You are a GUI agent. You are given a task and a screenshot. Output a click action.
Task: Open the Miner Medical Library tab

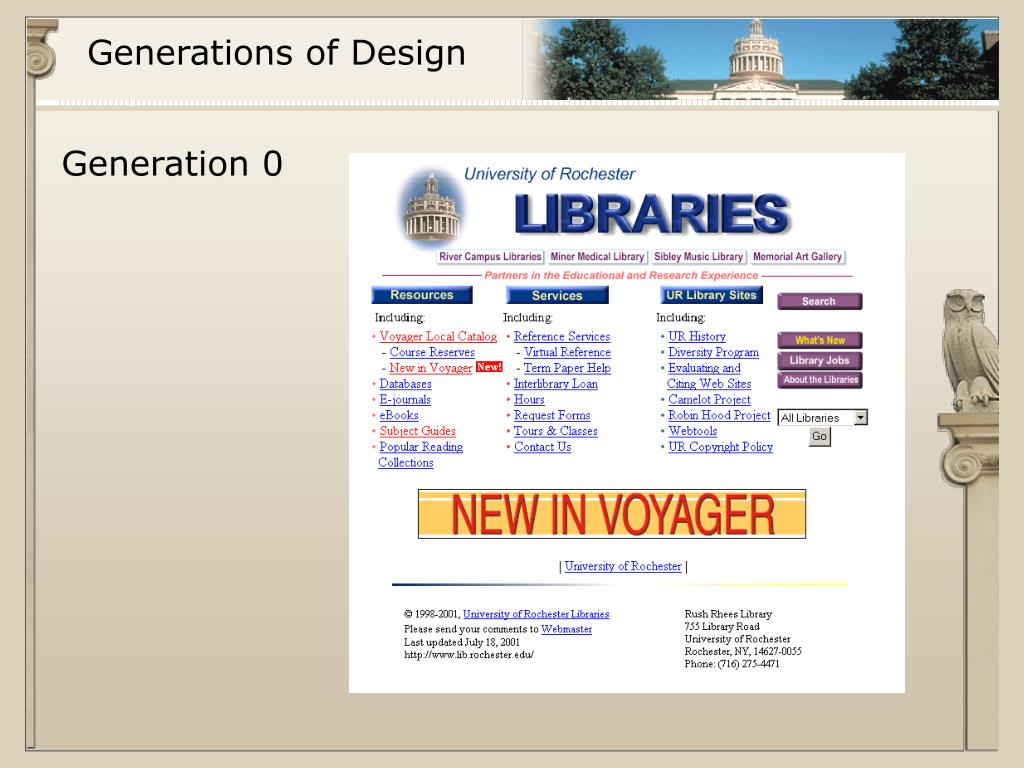(597, 257)
